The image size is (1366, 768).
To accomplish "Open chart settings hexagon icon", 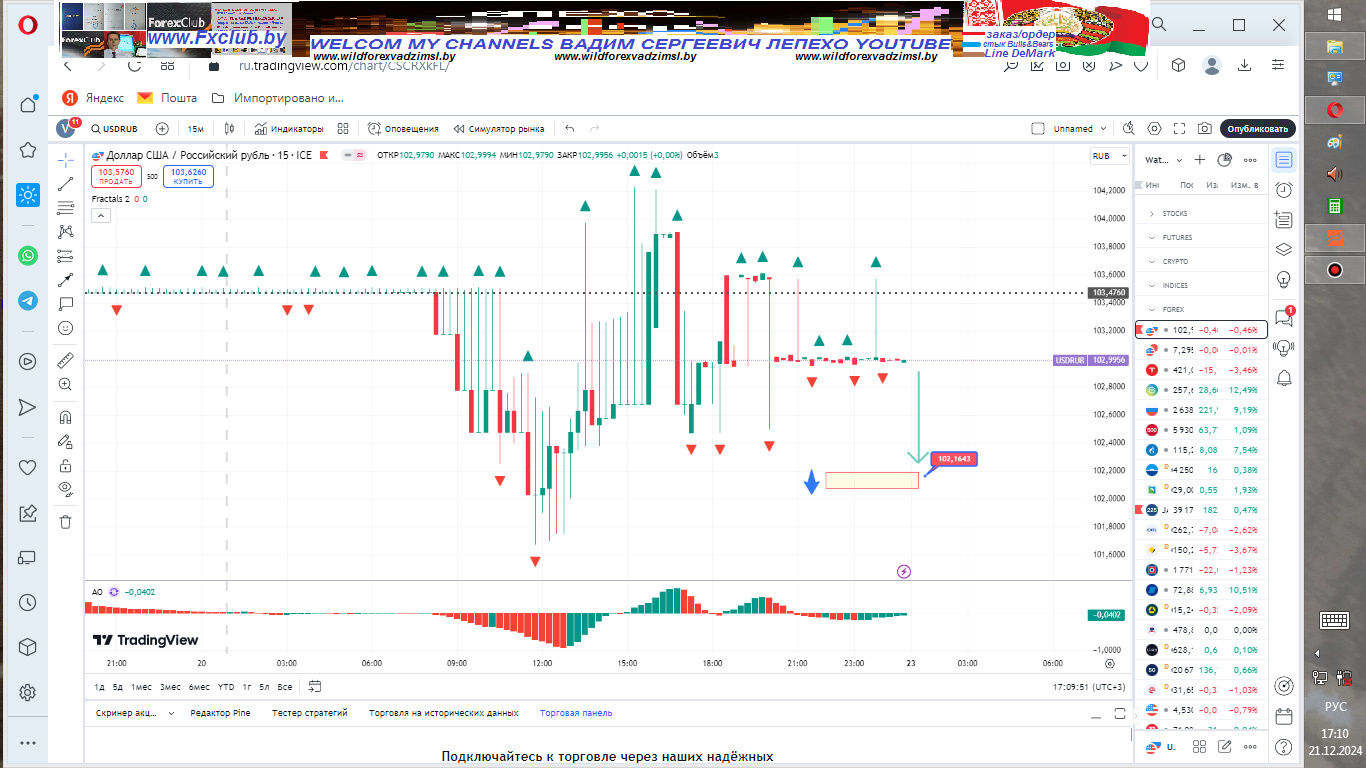I will [x=1155, y=129].
